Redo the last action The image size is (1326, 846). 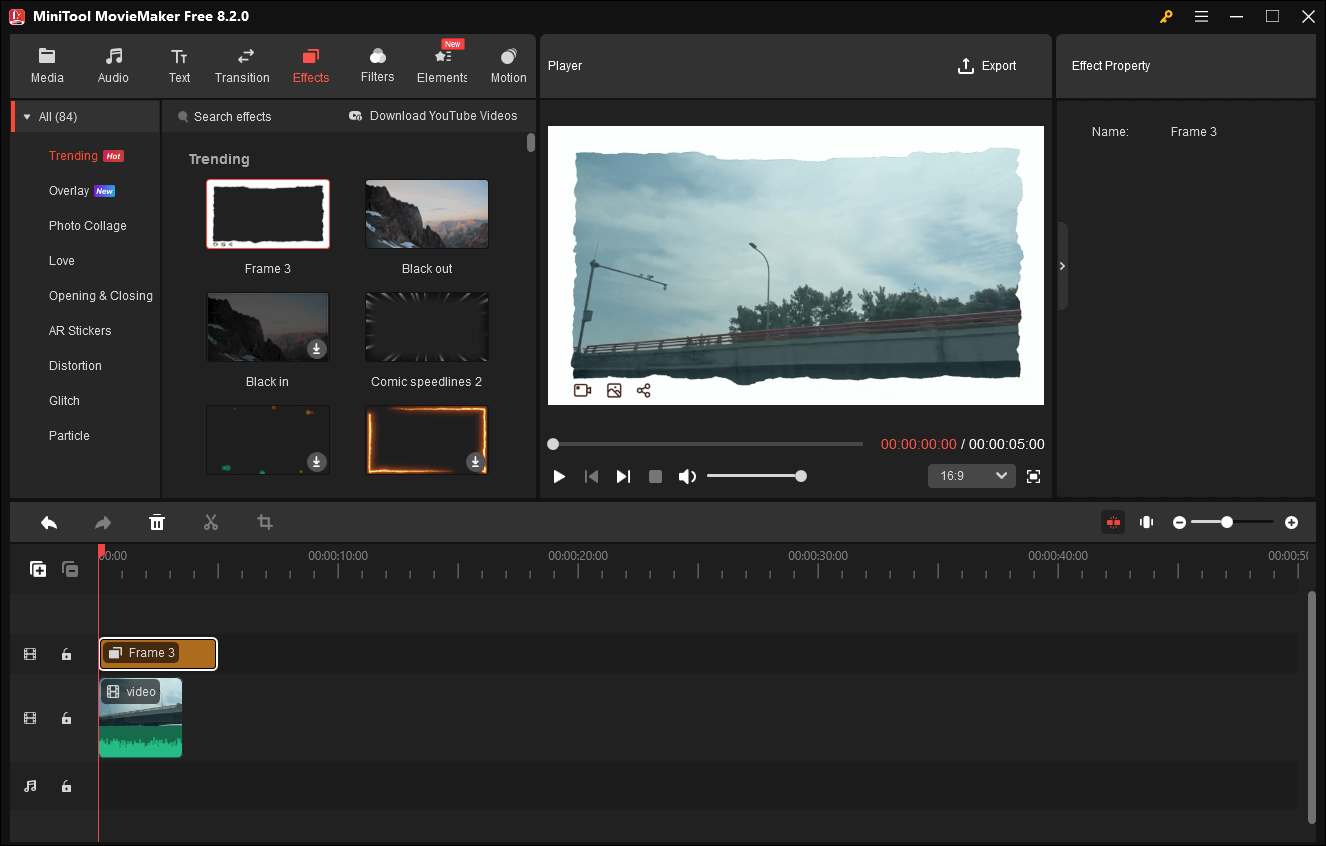point(103,522)
